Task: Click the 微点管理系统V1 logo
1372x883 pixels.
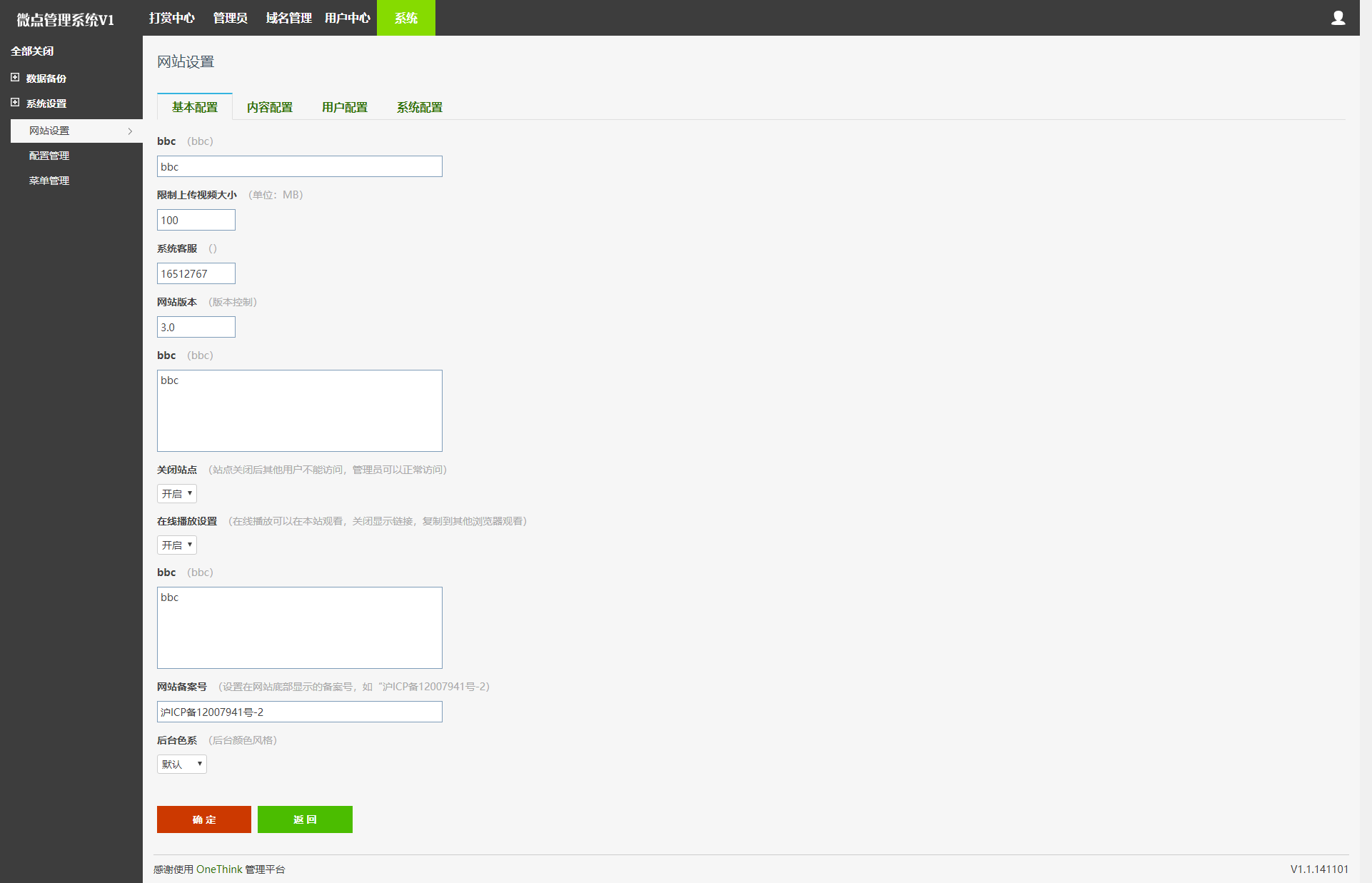Action: tap(66, 19)
